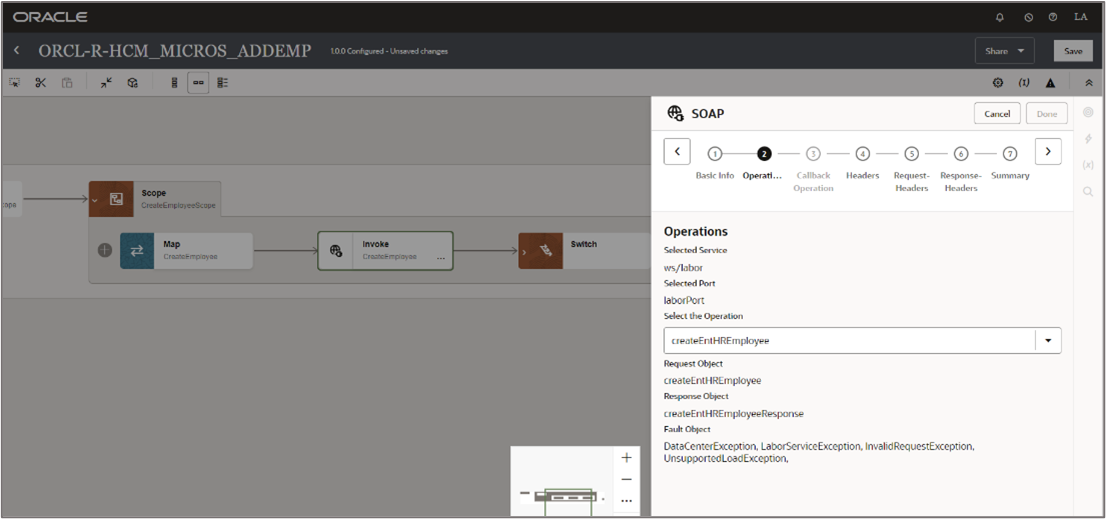Viewport: 1106px width, 519px height.
Task: Click the search icon in right sidebar
Action: tap(1088, 191)
